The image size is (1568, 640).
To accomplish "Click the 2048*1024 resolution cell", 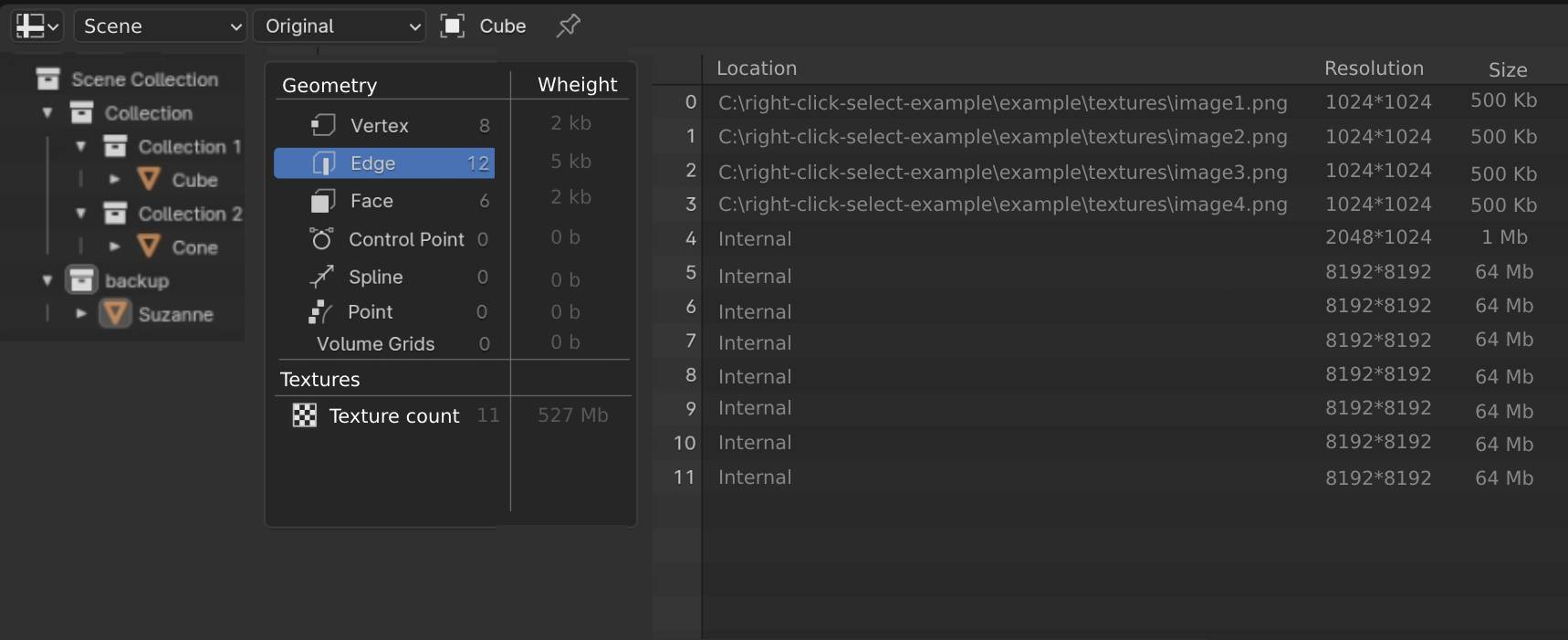I will click(x=1378, y=237).
